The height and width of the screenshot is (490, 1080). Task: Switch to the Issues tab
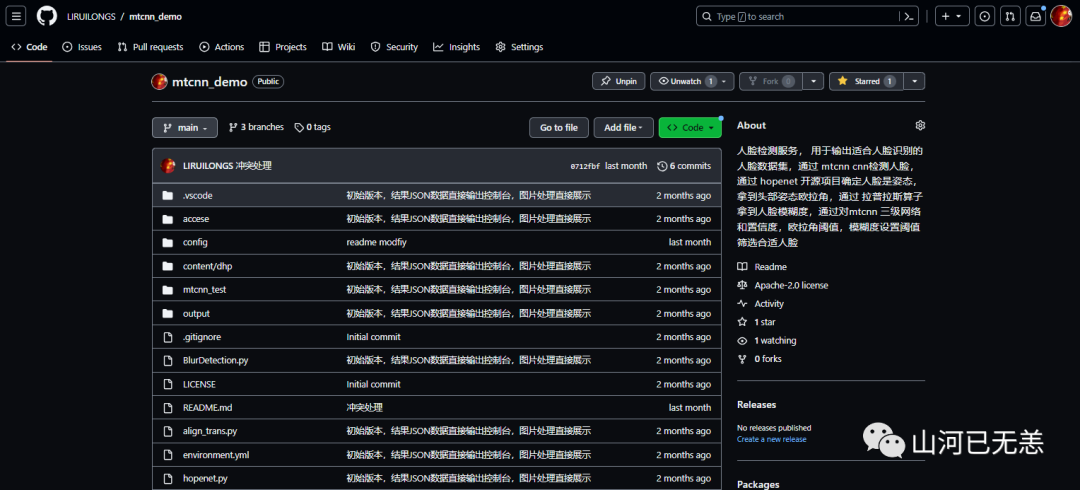(82, 47)
